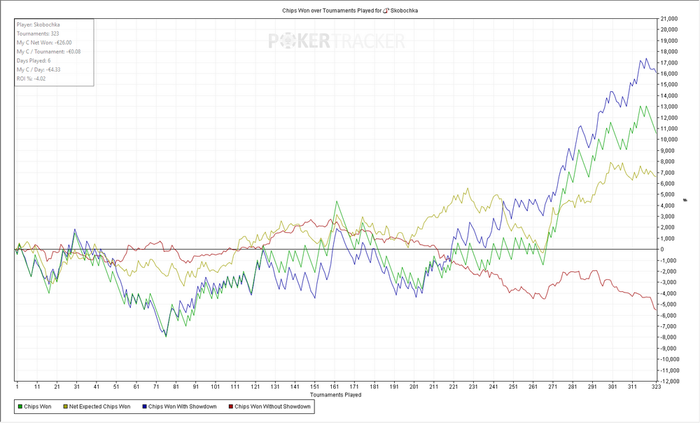Select the 'Chips Won' legend label
The height and width of the screenshot is (423, 700).
(x=38, y=406)
